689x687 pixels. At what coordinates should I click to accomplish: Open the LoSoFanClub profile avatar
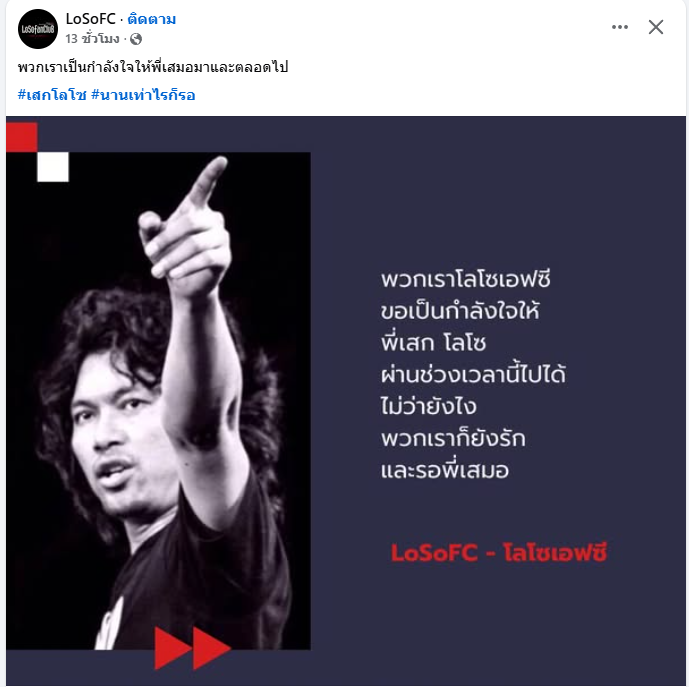(x=38, y=29)
